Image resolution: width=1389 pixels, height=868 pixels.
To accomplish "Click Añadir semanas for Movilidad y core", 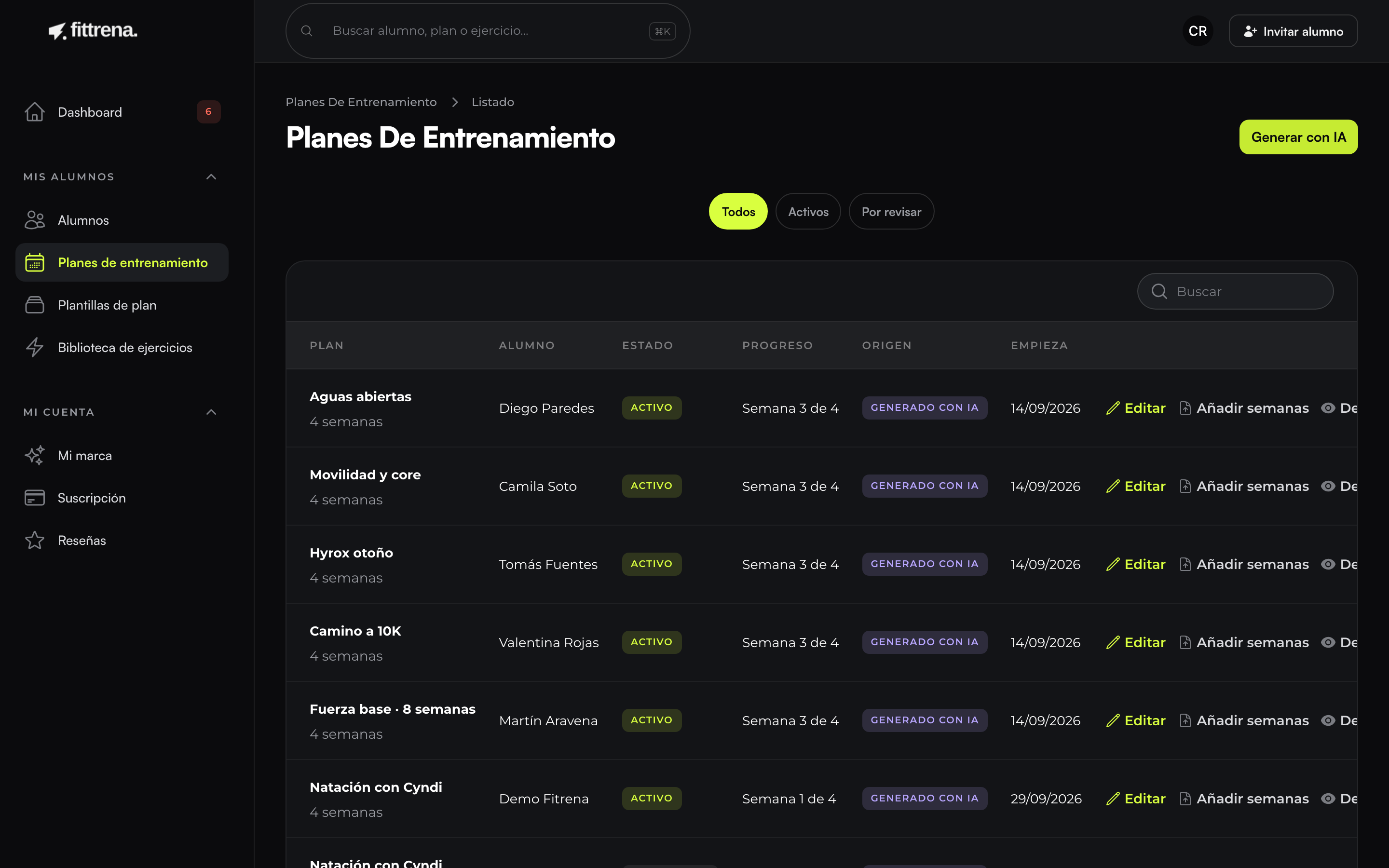I will click(1244, 486).
